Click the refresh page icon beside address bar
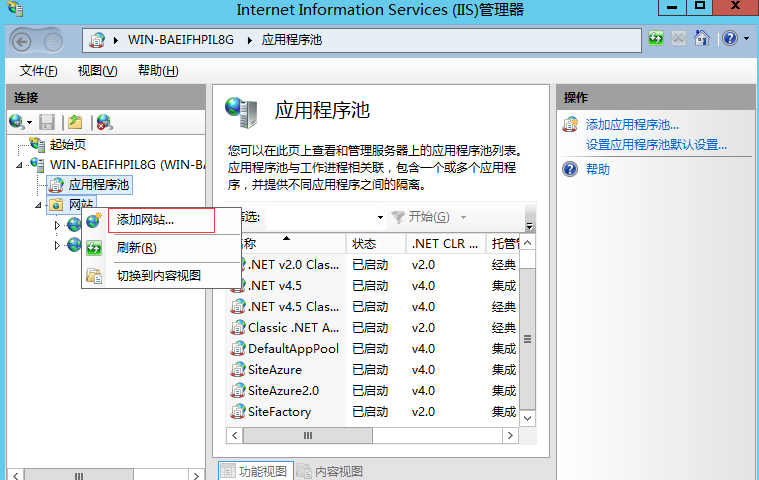 pos(656,39)
